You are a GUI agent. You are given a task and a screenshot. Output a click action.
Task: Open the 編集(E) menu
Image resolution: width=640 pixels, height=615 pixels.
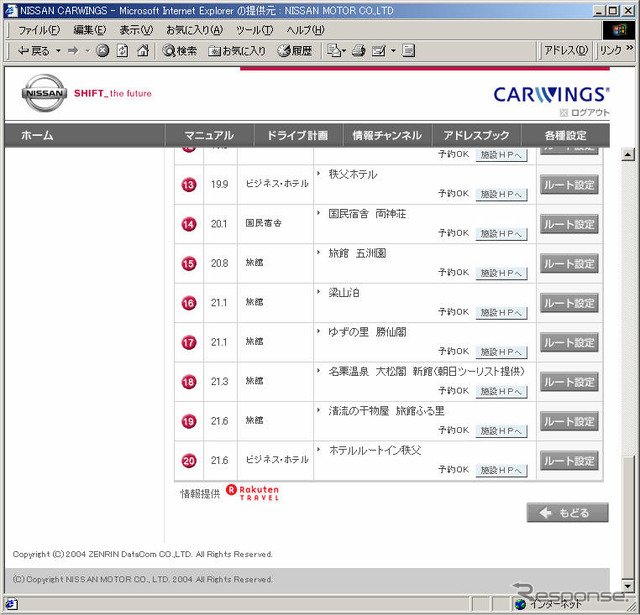(x=89, y=30)
